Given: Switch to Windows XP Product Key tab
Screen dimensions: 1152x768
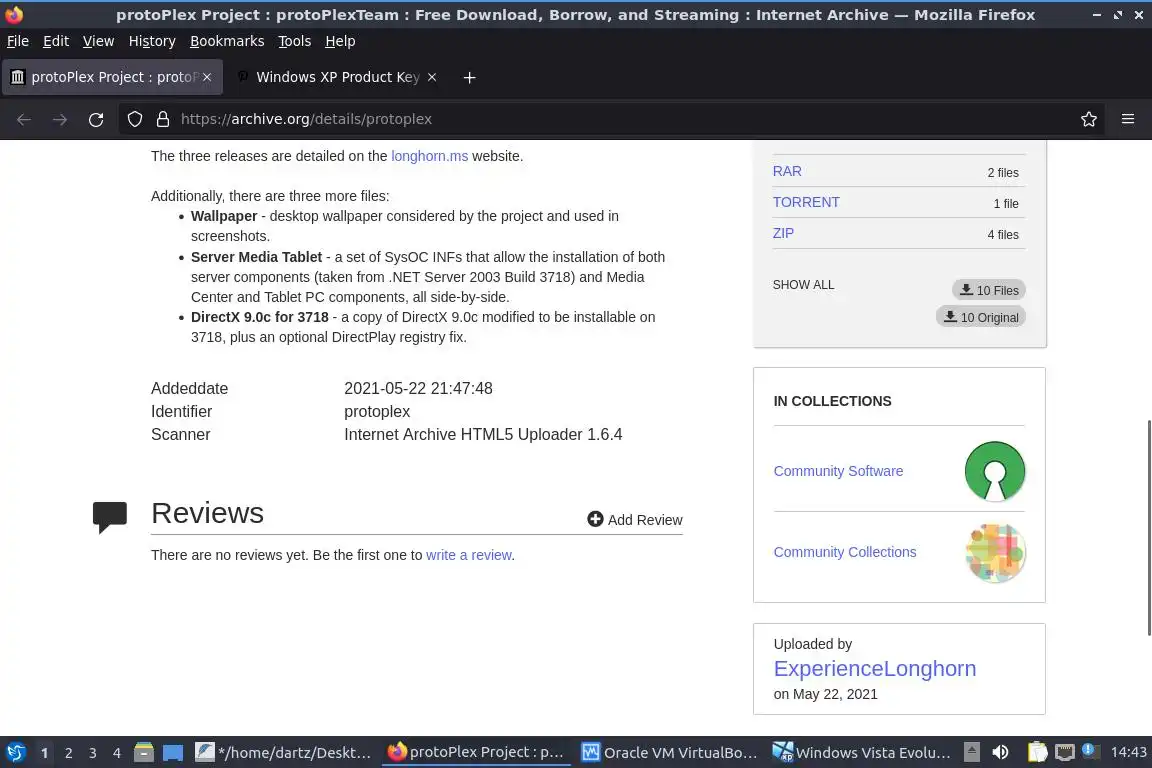Looking at the screenshot, I should point(337,77).
